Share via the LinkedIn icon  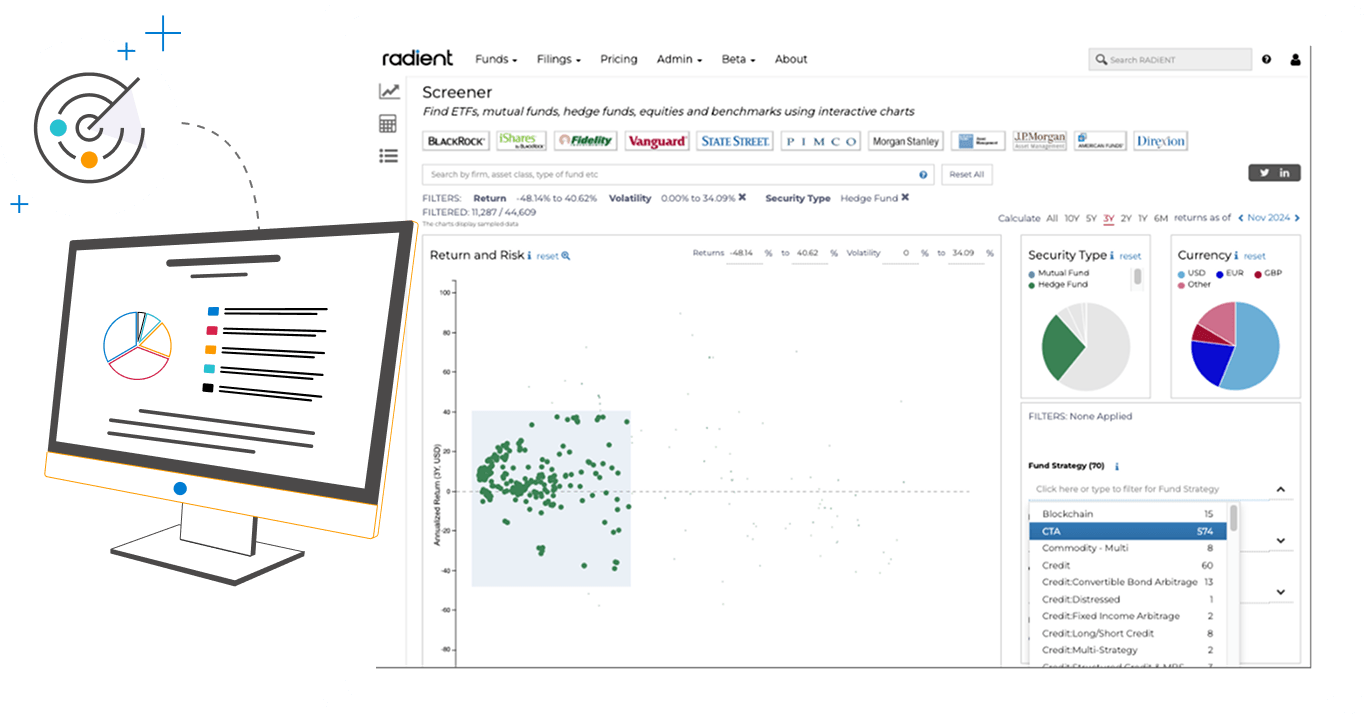[x=1285, y=173]
